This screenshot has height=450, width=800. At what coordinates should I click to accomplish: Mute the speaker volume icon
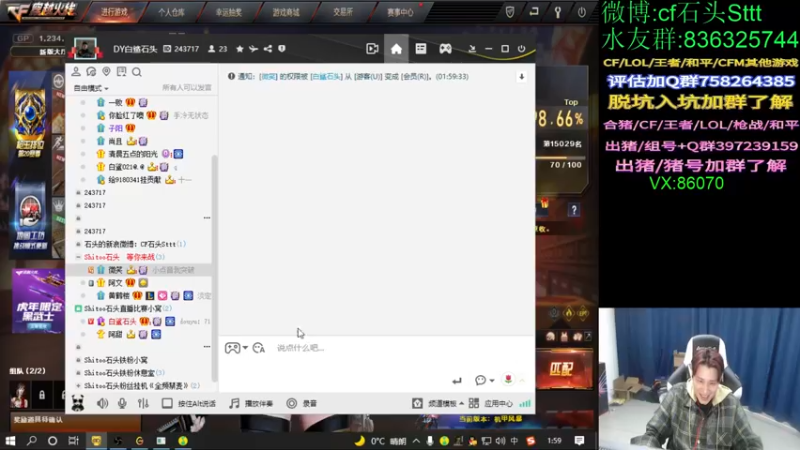103,403
